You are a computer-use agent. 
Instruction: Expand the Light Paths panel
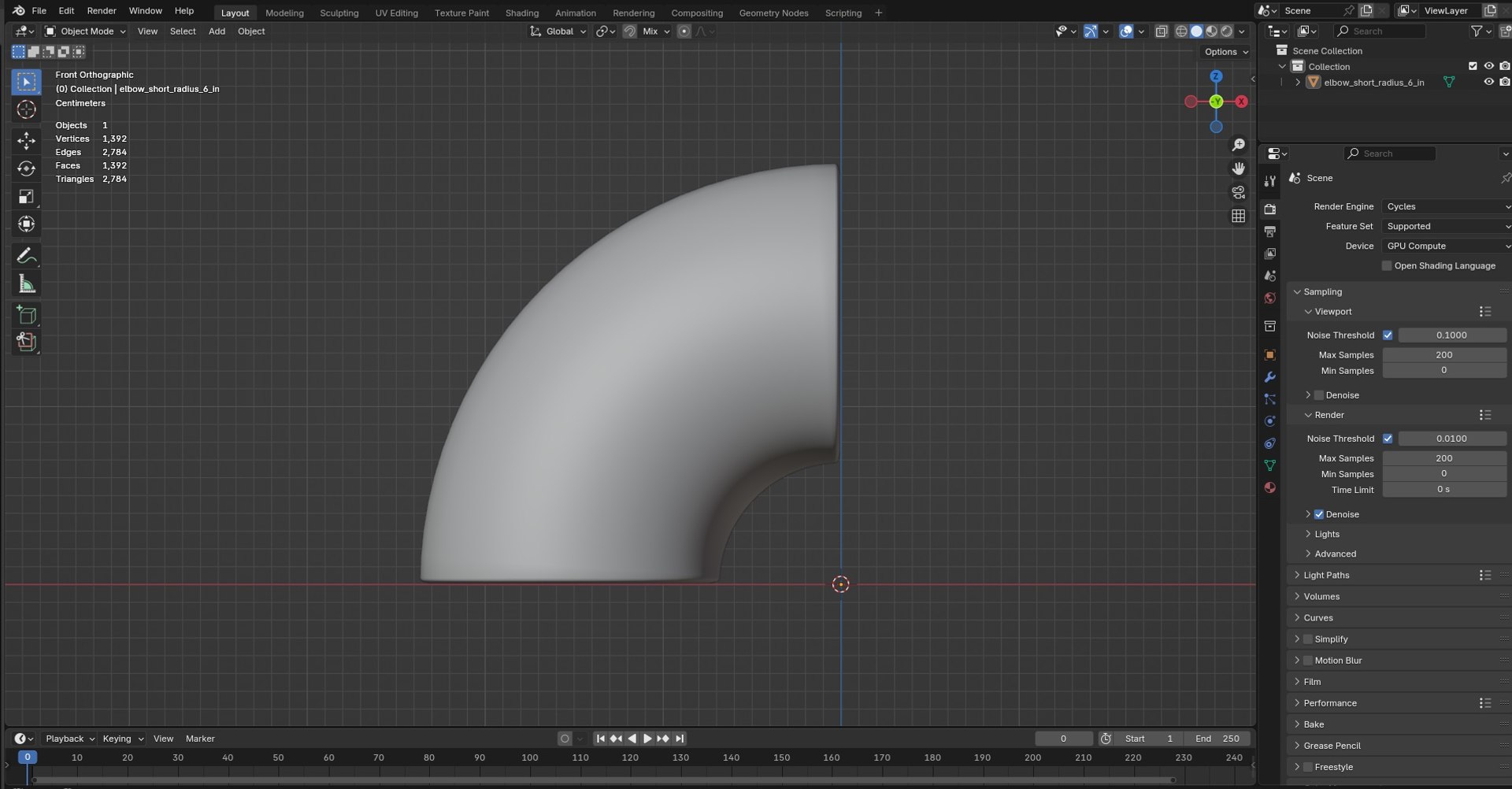click(1325, 576)
